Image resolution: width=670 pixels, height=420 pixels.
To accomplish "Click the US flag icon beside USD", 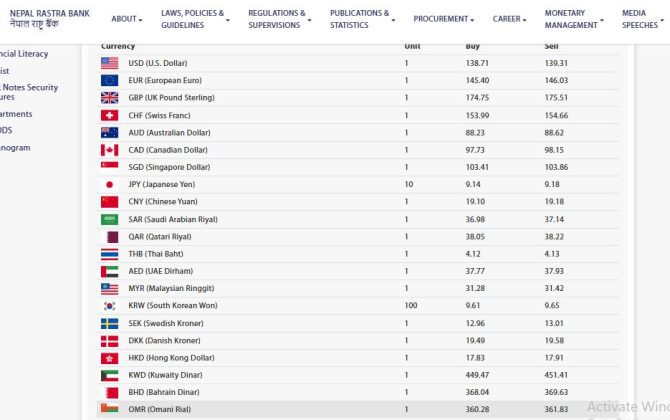I will coord(109,63).
